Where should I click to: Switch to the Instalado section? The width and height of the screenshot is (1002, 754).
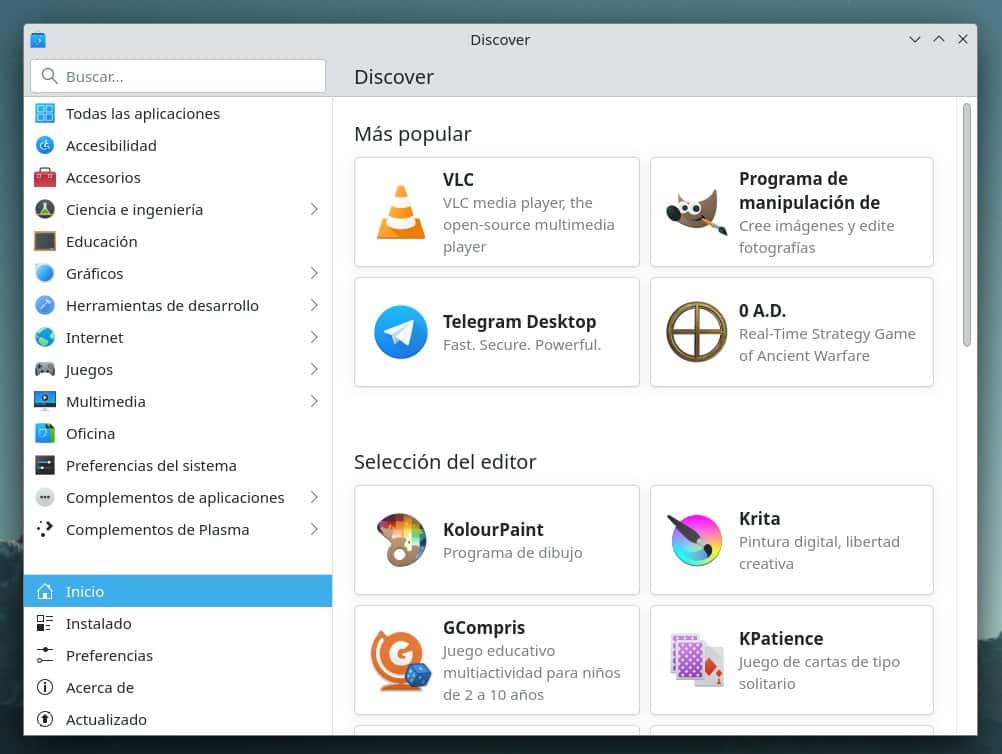click(x=100, y=623)
